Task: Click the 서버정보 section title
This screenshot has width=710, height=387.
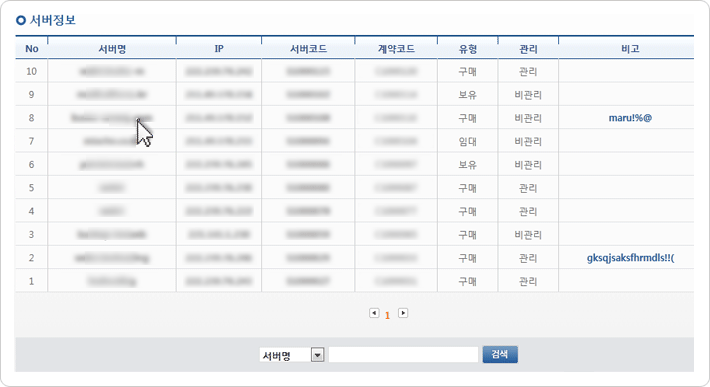Action: click(x=53, y=20)
